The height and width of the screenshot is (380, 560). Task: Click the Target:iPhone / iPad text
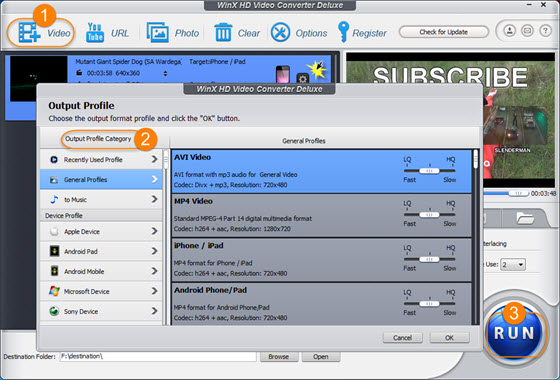coord(217,61)
